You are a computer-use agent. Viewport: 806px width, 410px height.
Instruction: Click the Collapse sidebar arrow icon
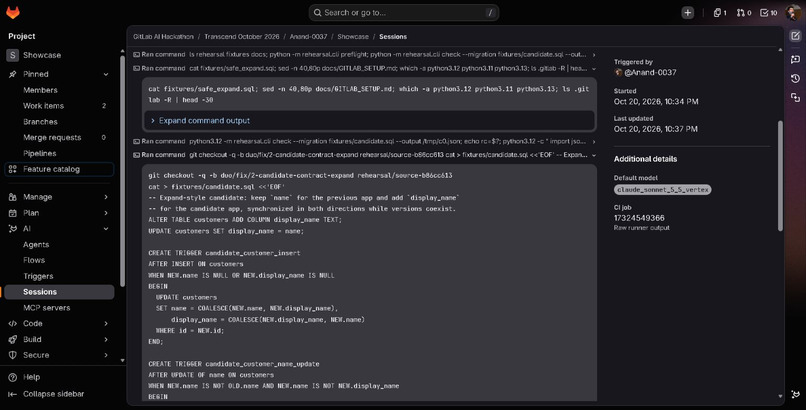12,394
